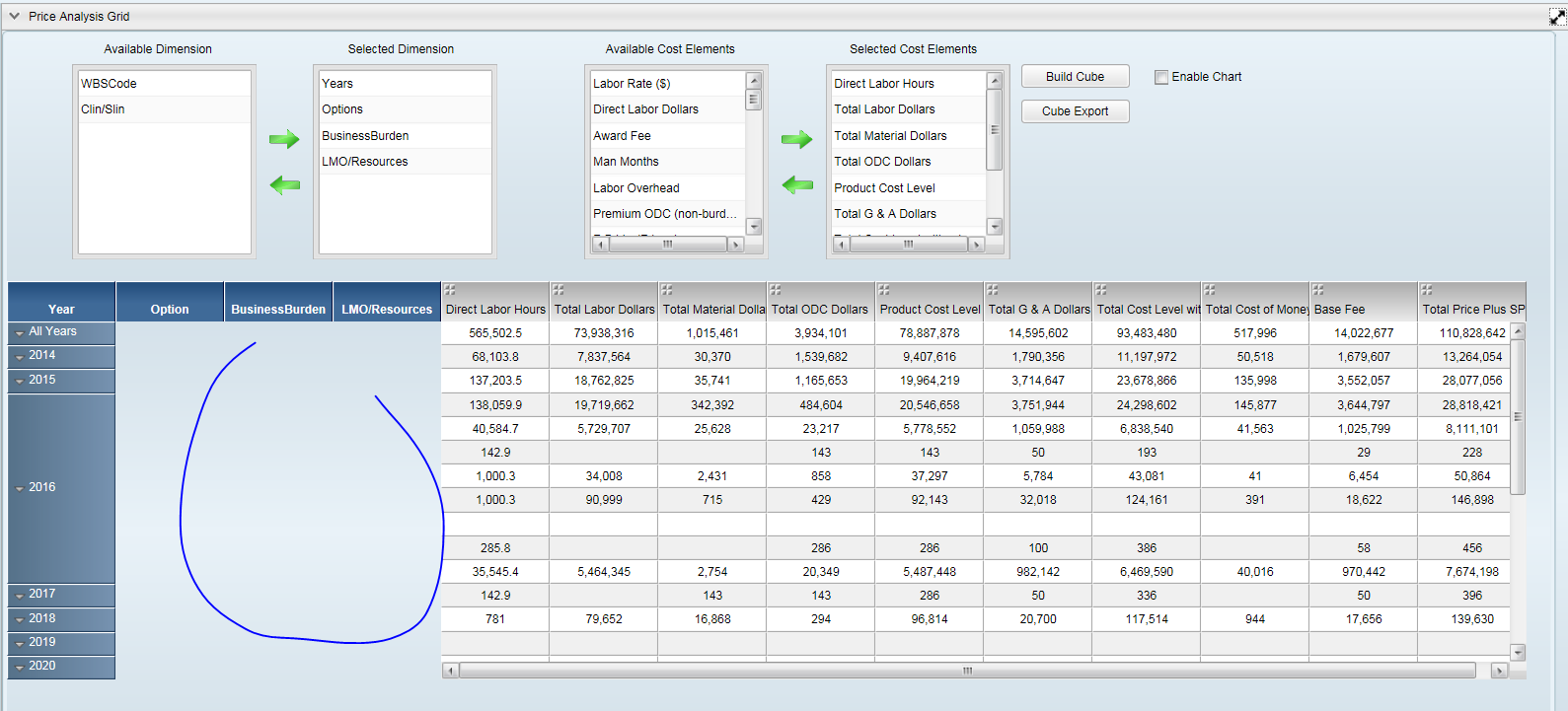Viewport: 1568px width, 711px height.
Task: Click the data grid horizontal scrollbar
Action: [x=967, y=671]
